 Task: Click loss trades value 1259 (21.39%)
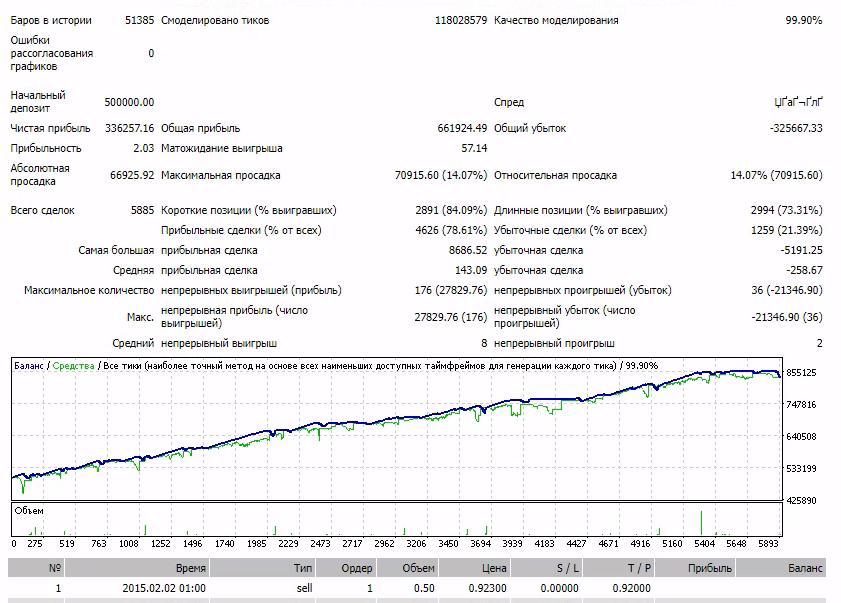click(786, 230)
